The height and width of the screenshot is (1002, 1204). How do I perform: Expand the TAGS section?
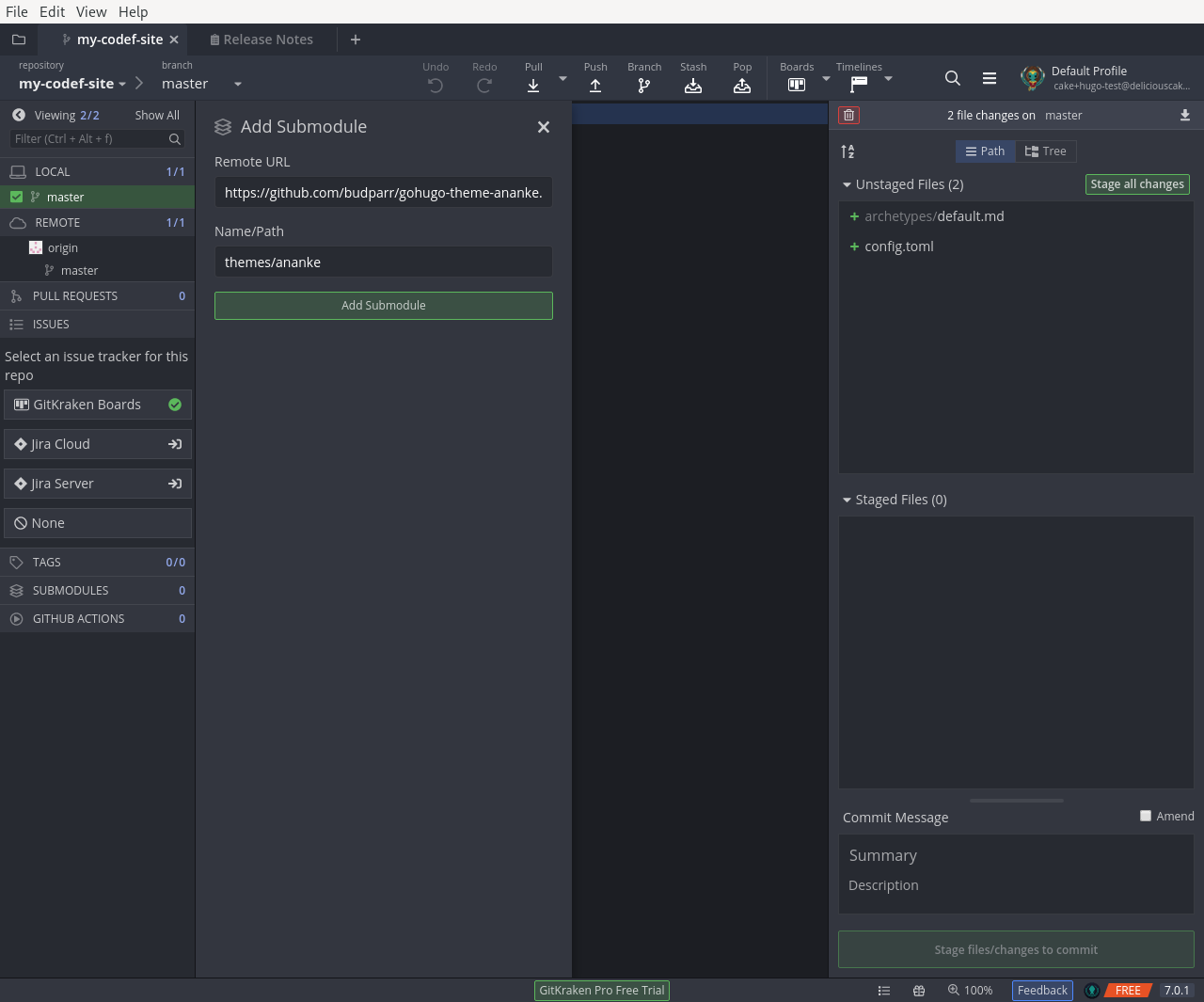[x=98, y=562]
